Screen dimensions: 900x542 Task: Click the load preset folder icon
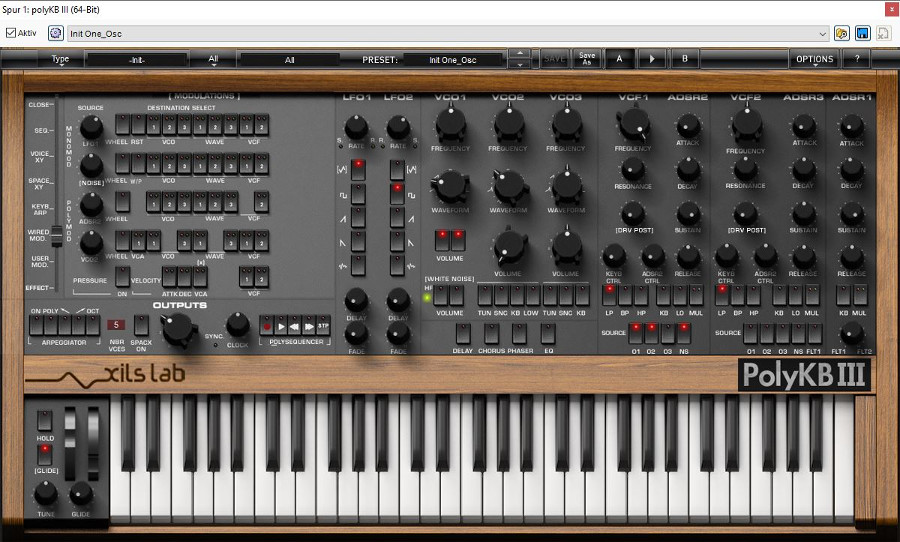click(842, 33)
